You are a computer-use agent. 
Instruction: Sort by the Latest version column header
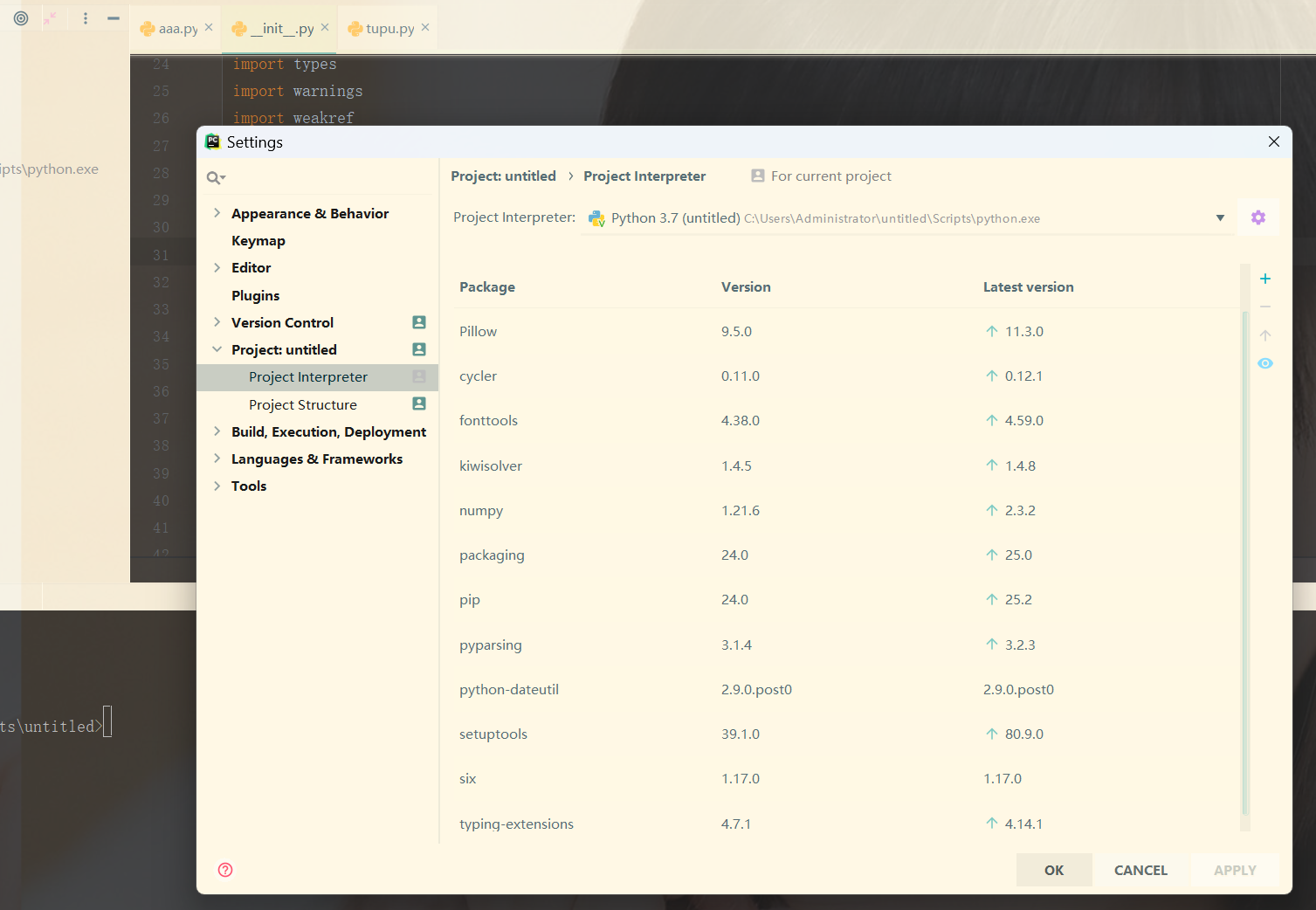pos(1028,286)
